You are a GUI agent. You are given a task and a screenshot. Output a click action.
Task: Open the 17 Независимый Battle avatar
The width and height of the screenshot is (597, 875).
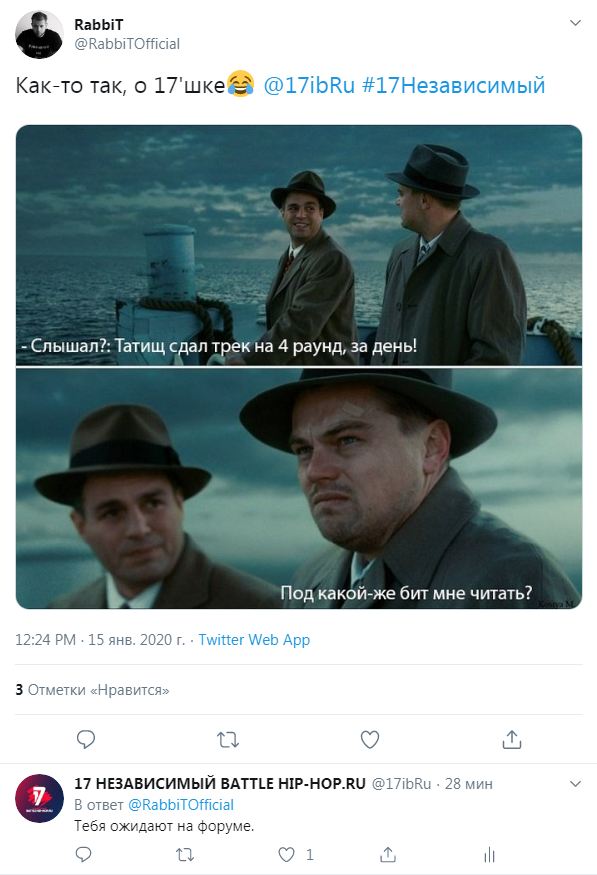(39, 798)
